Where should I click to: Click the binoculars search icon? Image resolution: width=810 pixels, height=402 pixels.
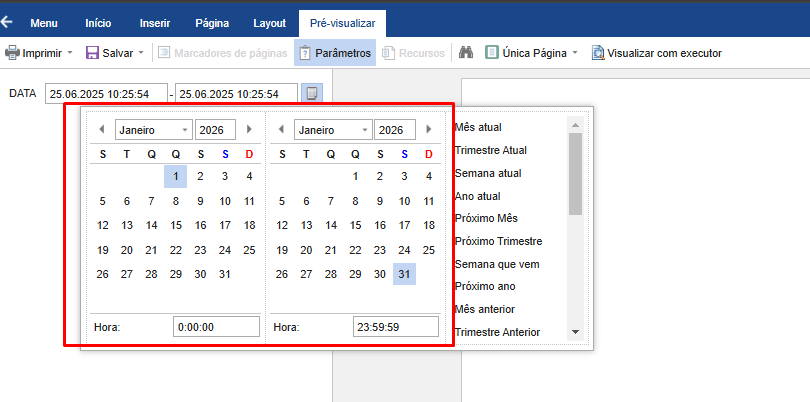pyautogui.click(x=466, y=53)
